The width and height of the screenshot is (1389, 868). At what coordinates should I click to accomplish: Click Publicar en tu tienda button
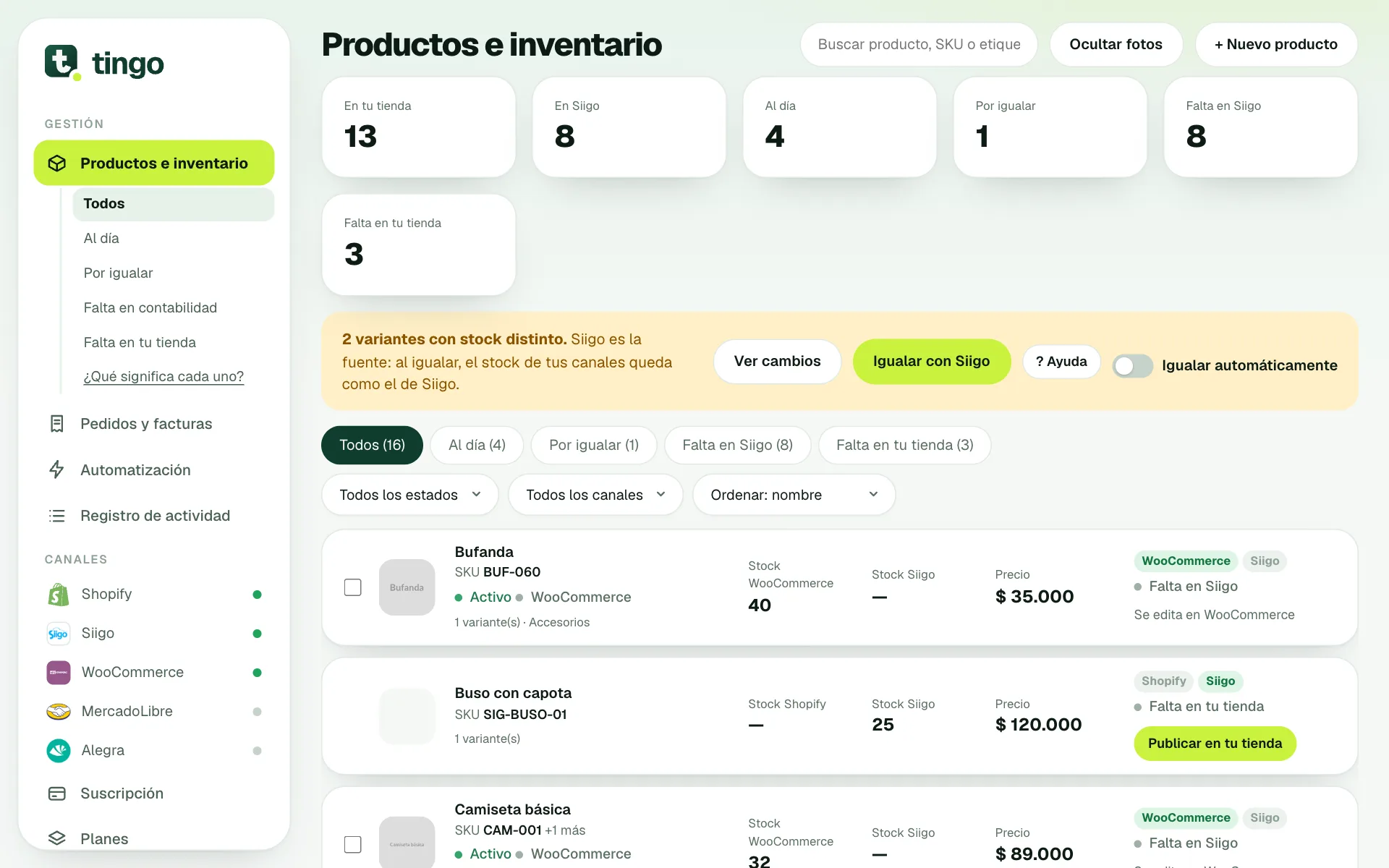pyautogui.click(x=1215, y=744)
